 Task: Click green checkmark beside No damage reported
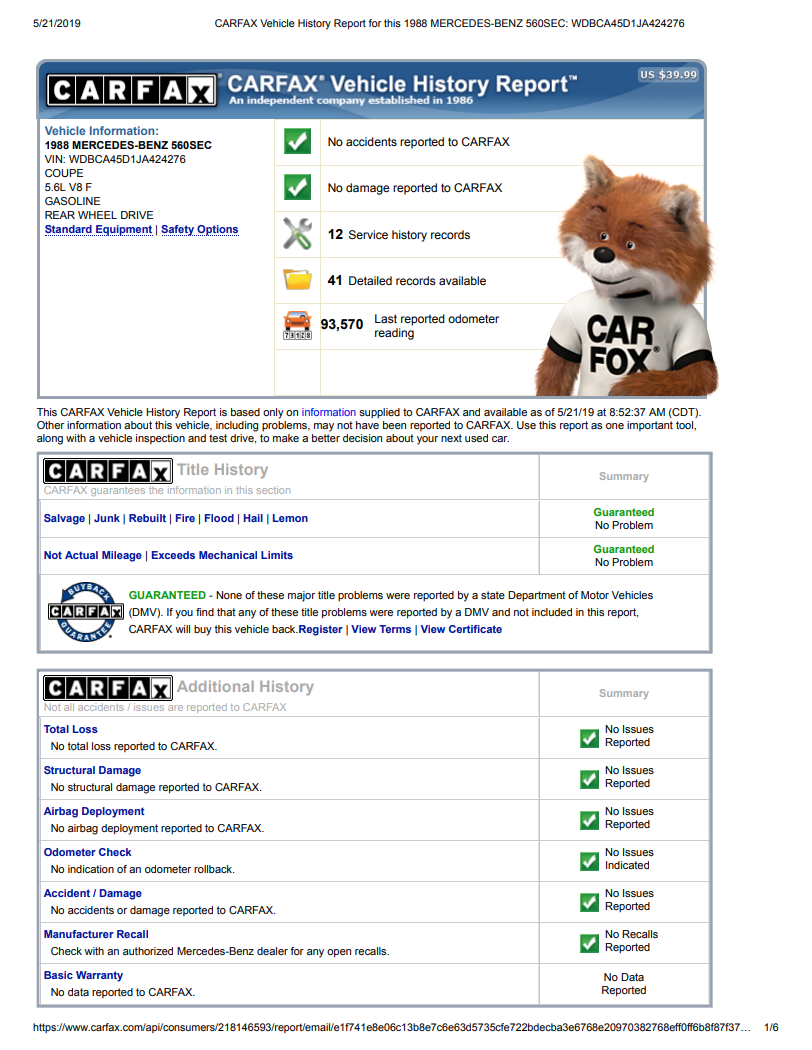click(x=297, y=188)
